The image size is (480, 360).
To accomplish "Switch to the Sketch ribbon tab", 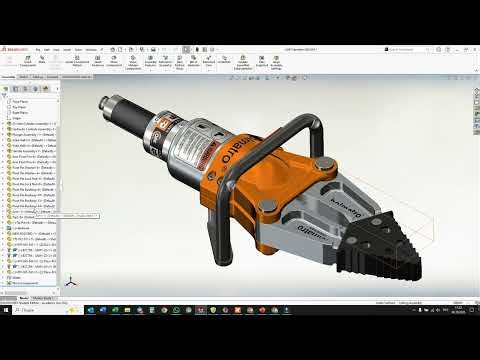I will (24, 77).
